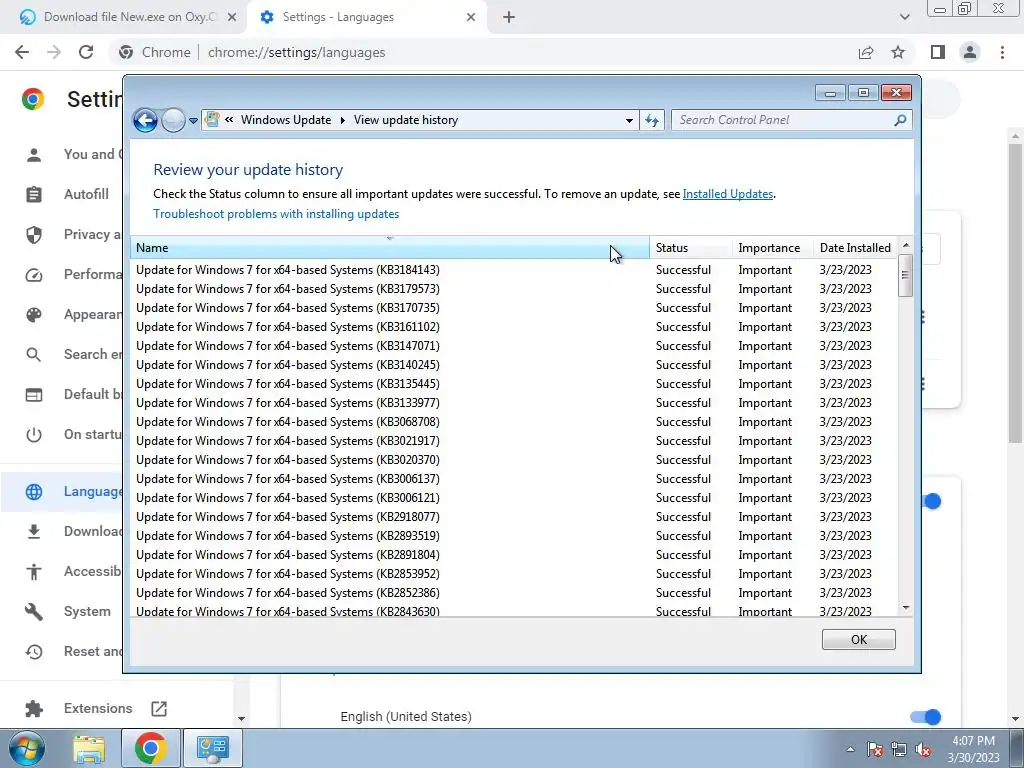Select the KB3140245 update row
This screenshot has height=768, width=1024.
513,364
